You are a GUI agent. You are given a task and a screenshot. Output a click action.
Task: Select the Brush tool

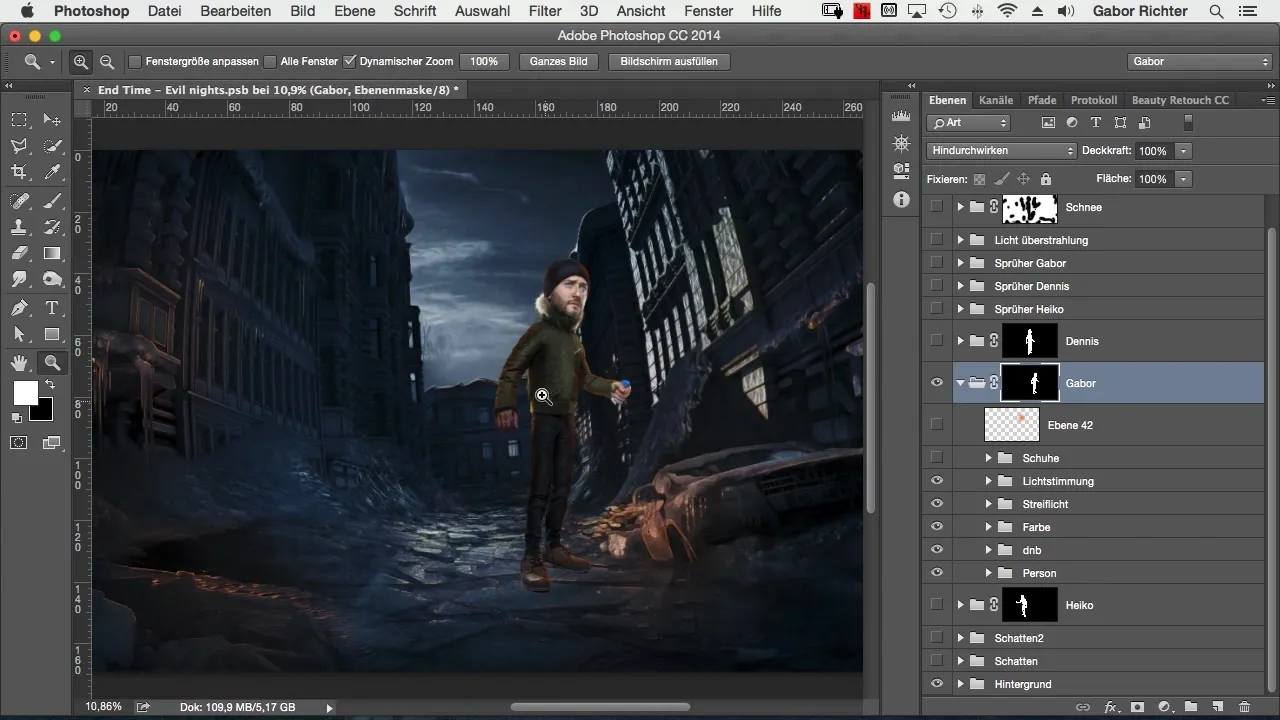[52, 200]
